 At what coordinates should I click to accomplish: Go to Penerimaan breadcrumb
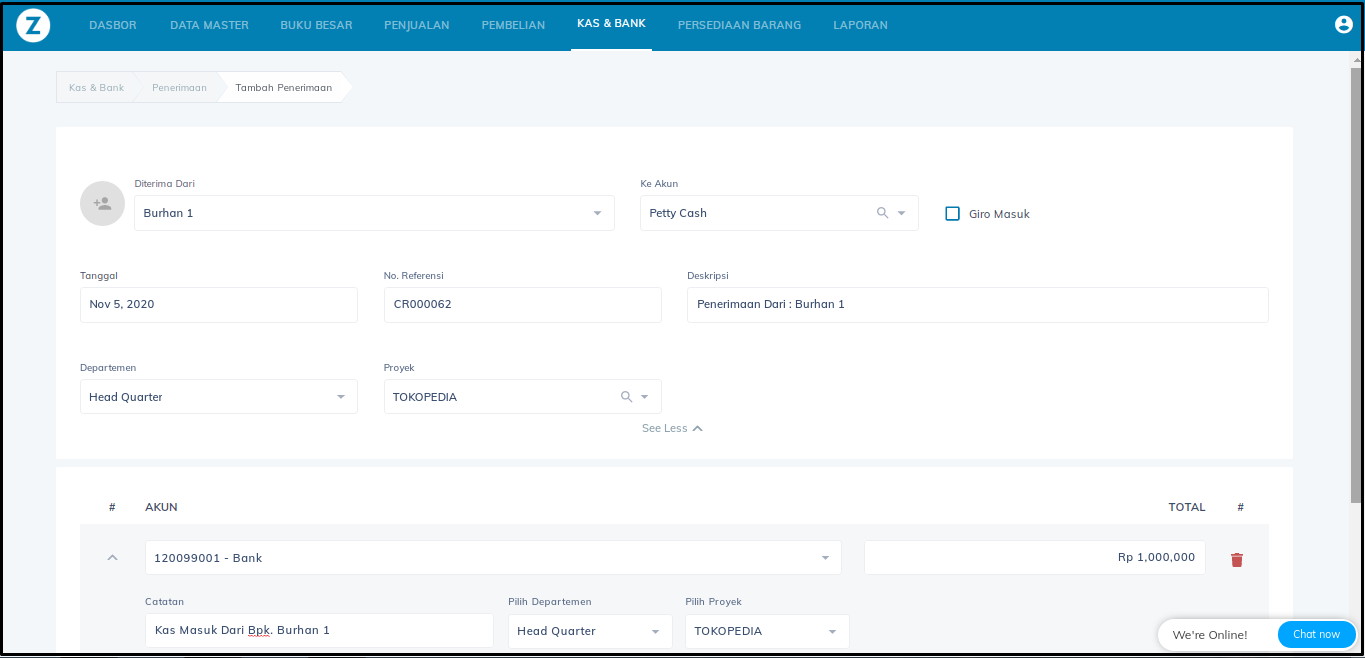(x=179, y=87)
